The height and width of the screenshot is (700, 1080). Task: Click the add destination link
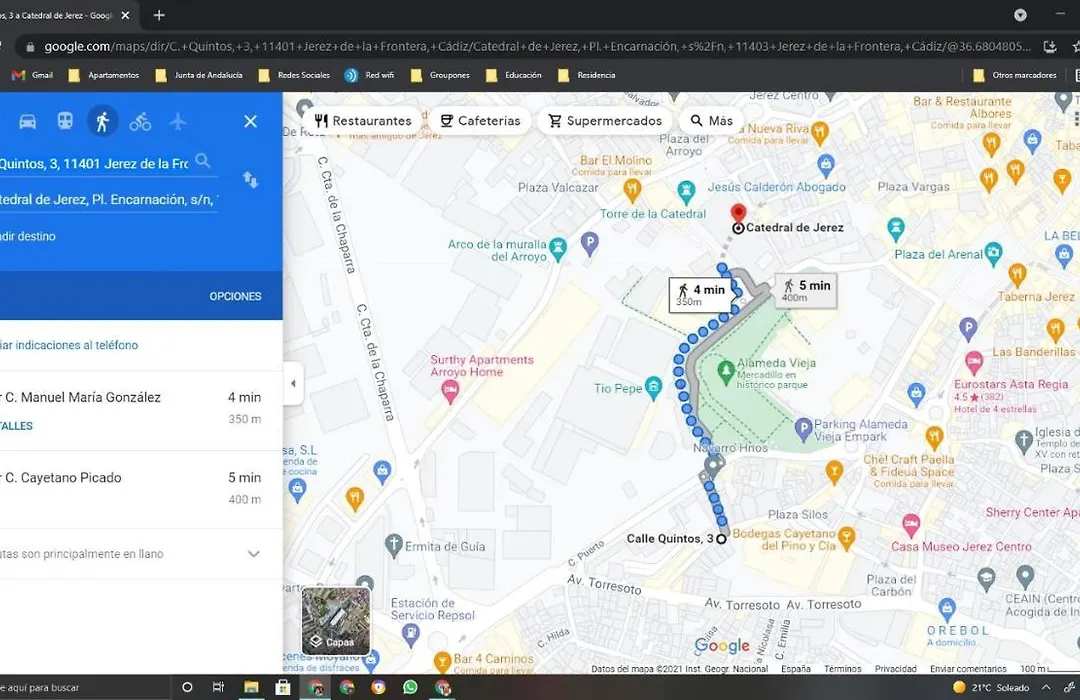(x=28, y=236)
